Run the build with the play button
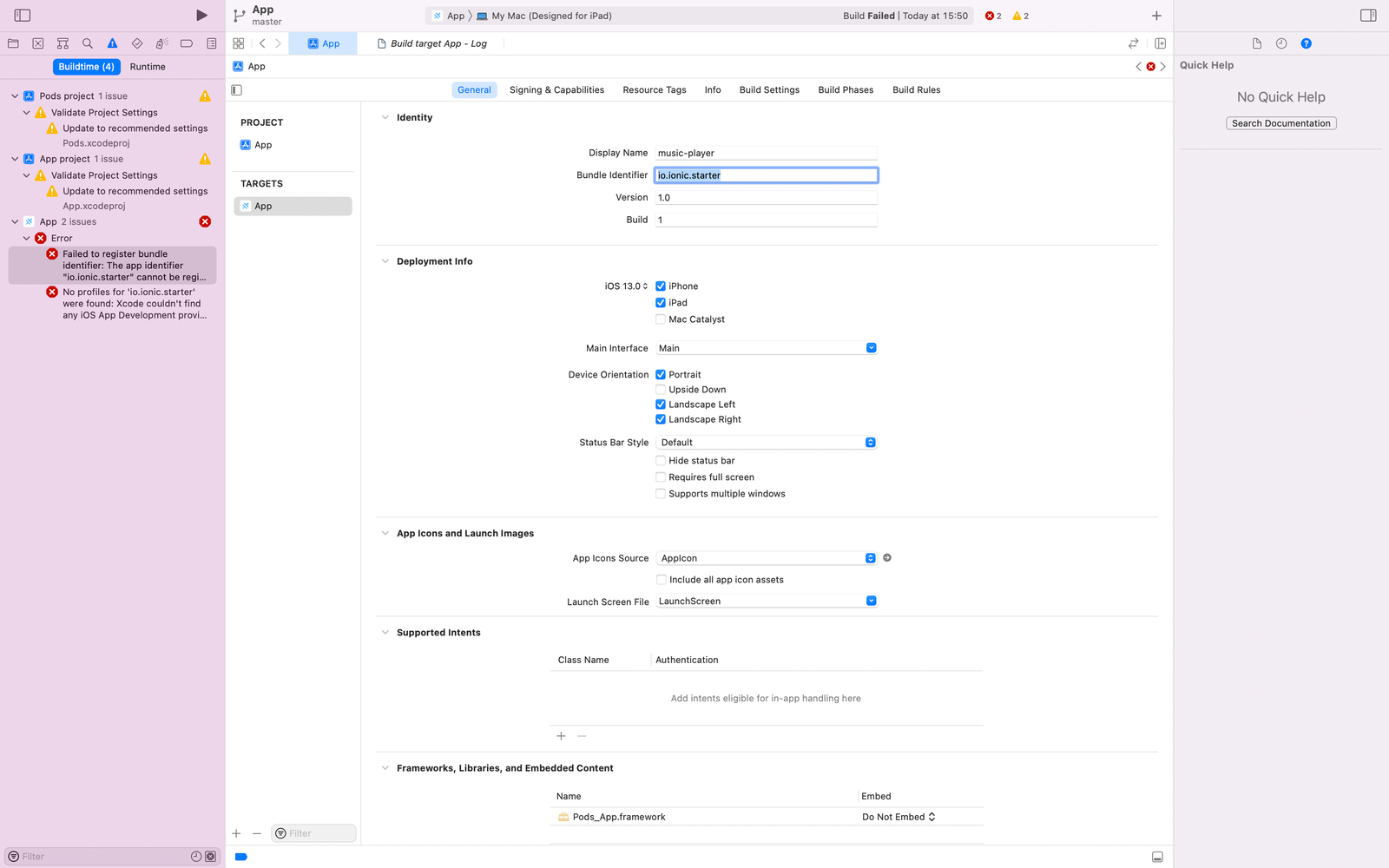 [201, 15]
